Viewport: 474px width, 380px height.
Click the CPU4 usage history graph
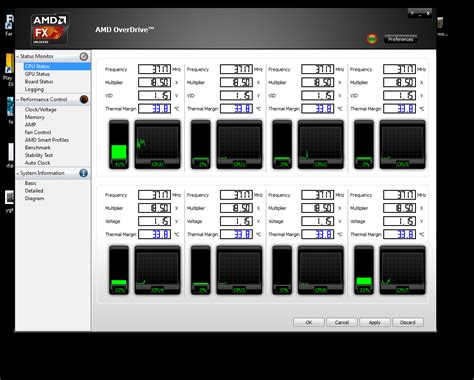[157, 270]
